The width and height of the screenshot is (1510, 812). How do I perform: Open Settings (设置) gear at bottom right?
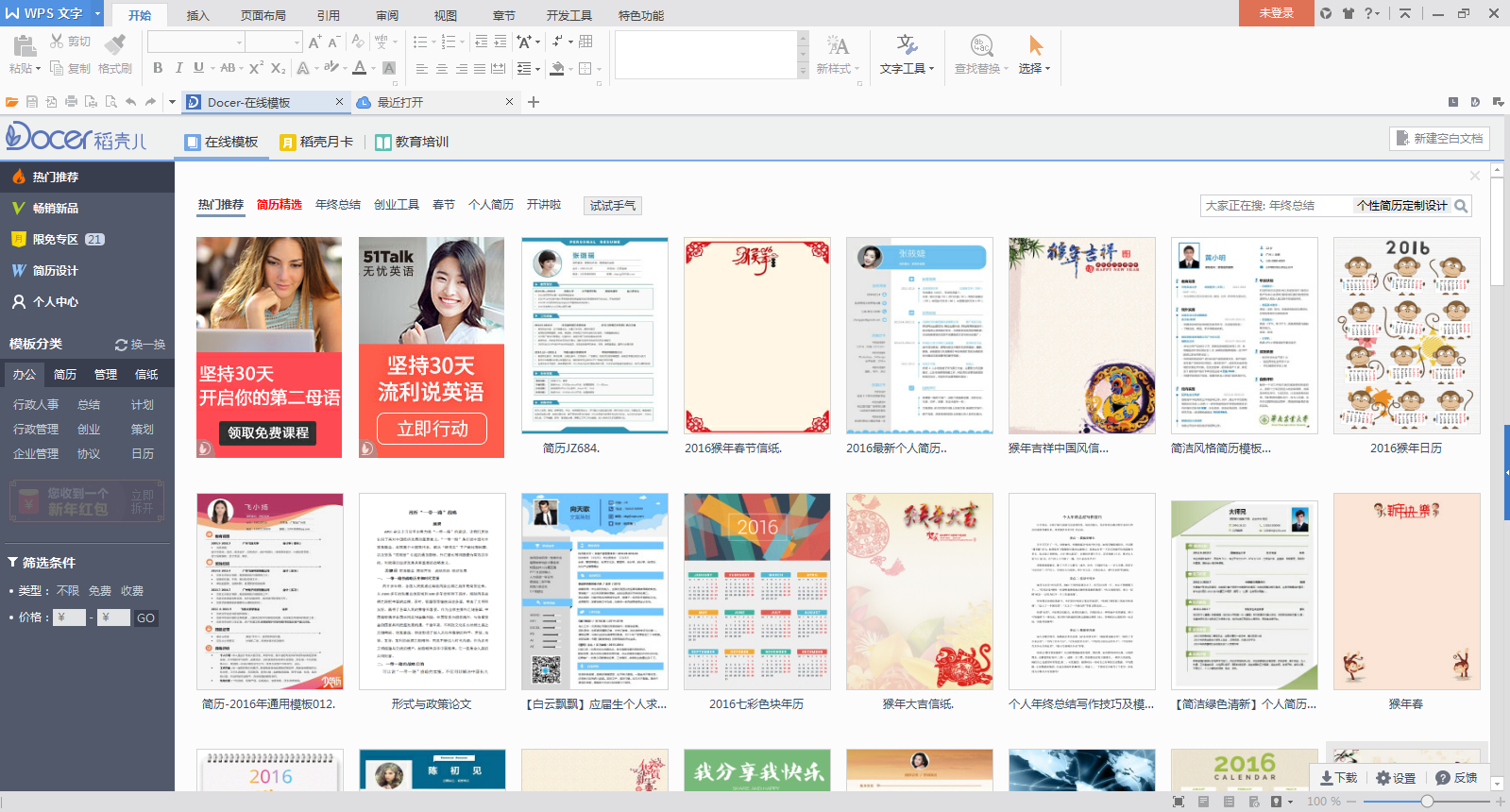coord(1395,778)
